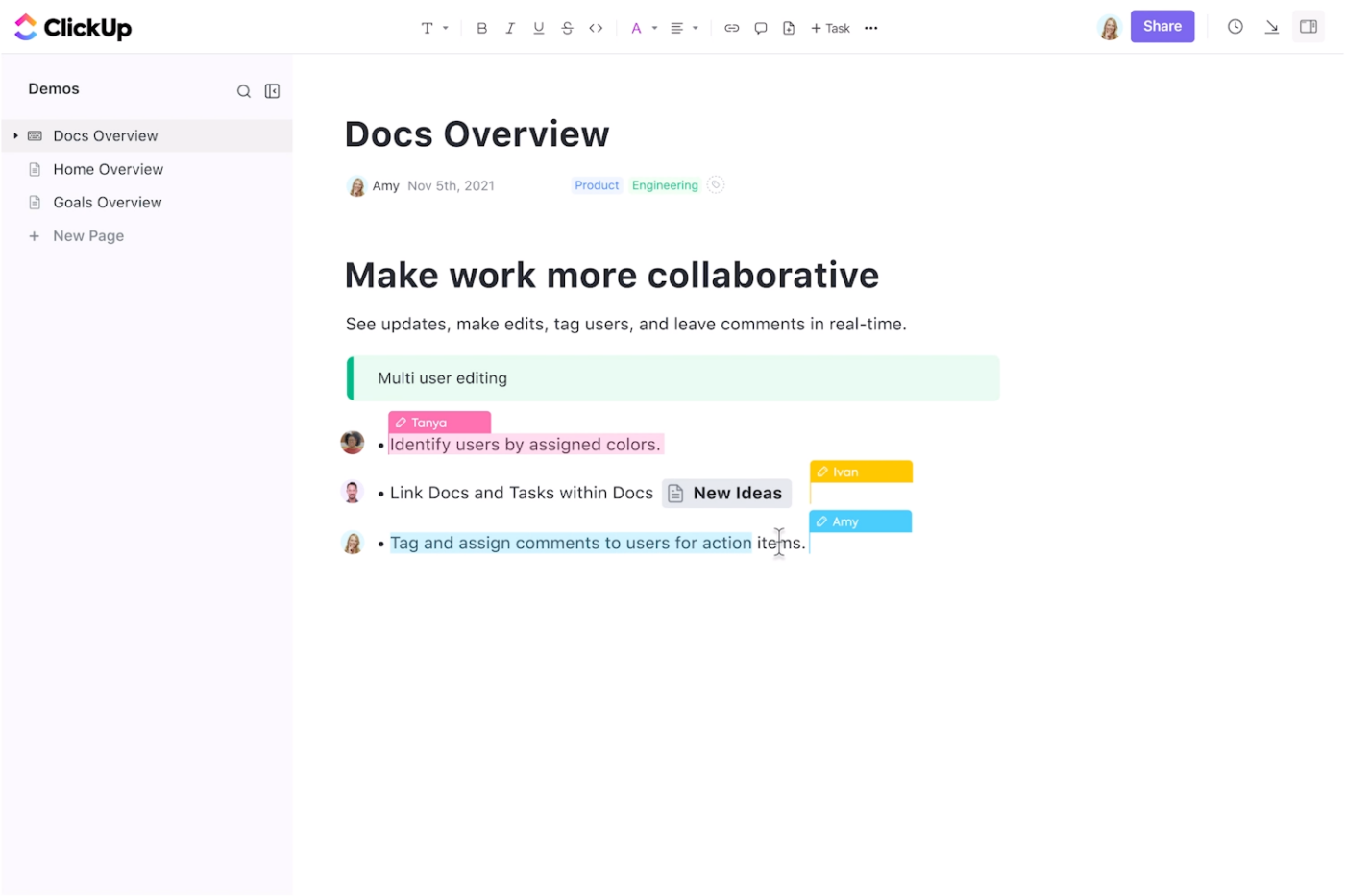The width and height of the screenshot is (1345, 896).
Task: Collapse the sidebar with the panel icon
Action: tap(272, 90)
